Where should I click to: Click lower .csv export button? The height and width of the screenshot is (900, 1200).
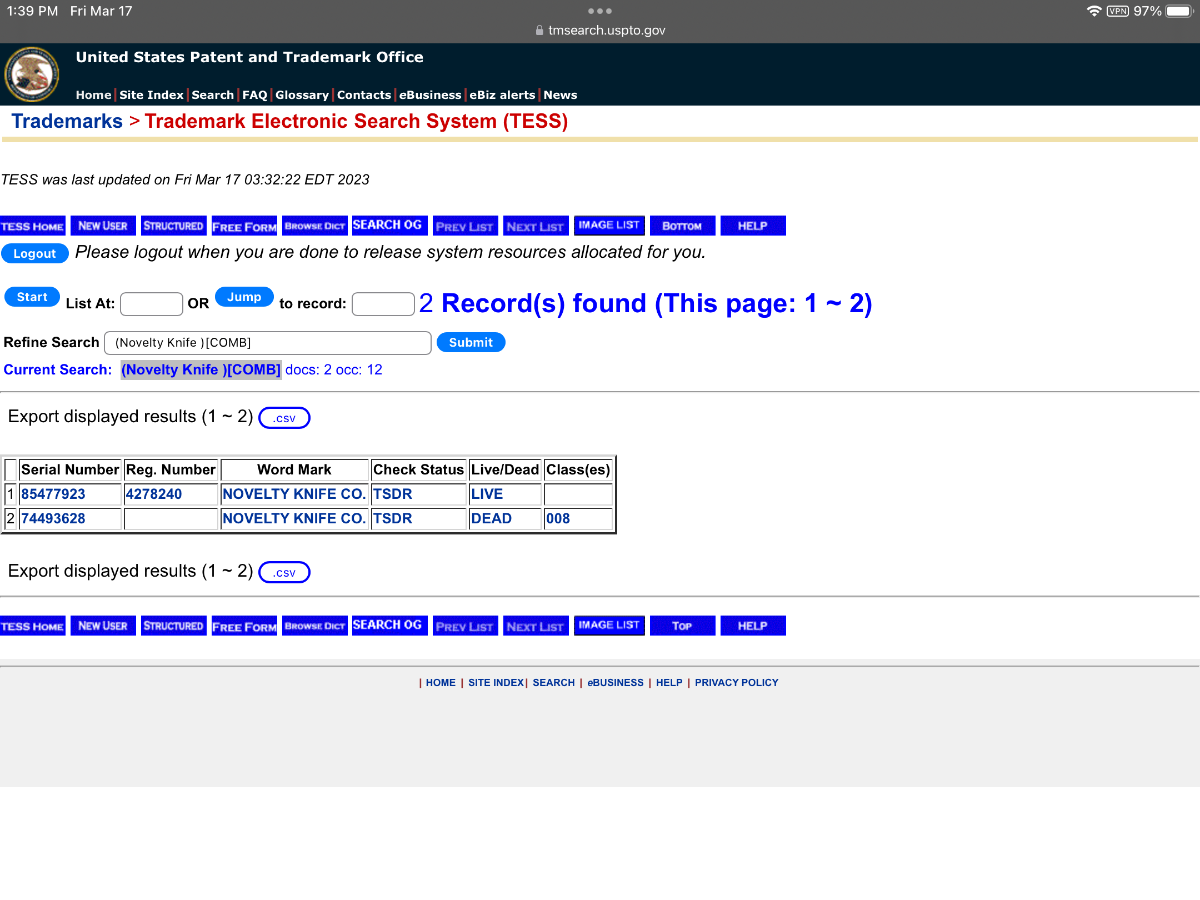tap(285, 572)
